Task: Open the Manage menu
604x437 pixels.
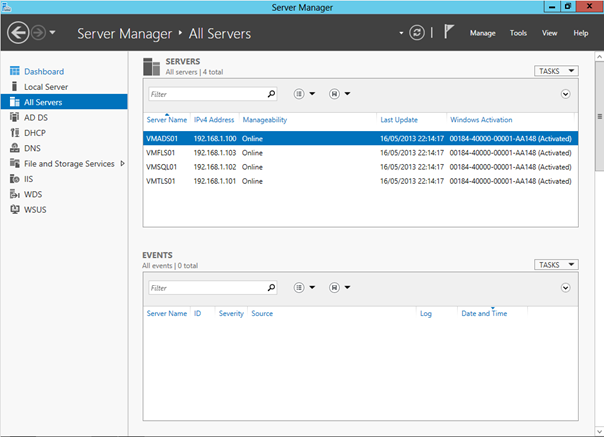Action: point(482,33)
